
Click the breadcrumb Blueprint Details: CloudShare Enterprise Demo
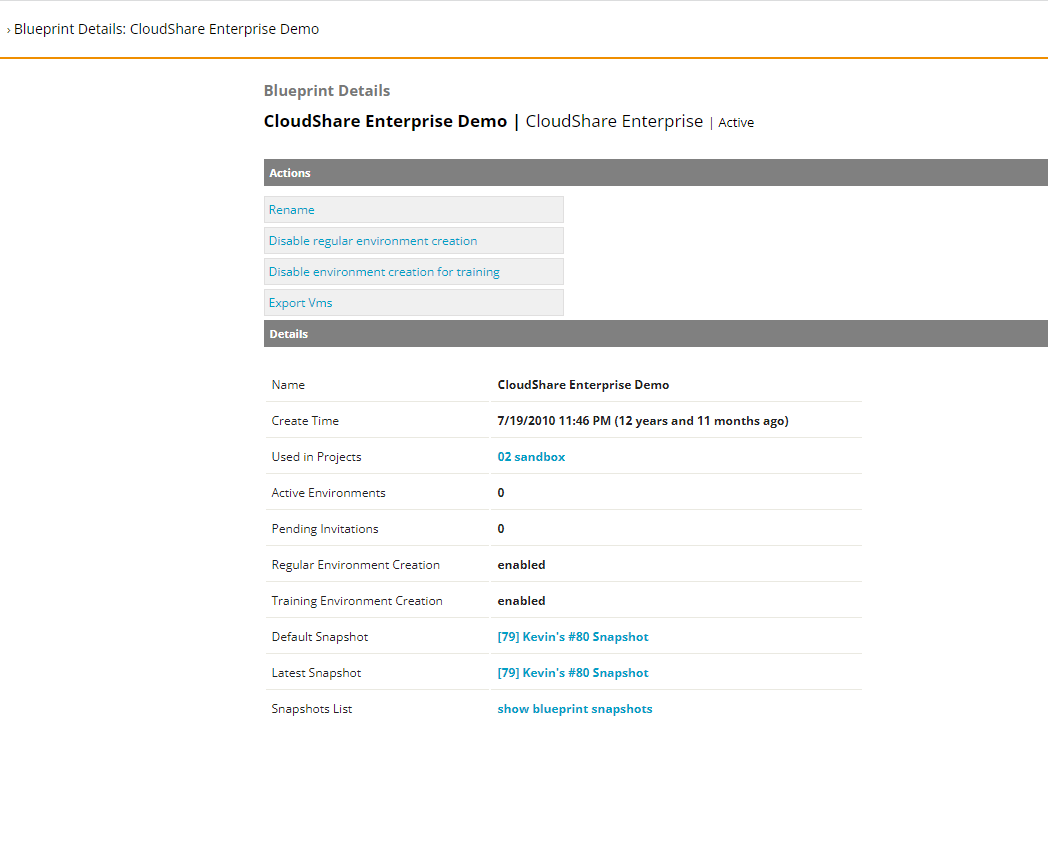pos(166,29)
